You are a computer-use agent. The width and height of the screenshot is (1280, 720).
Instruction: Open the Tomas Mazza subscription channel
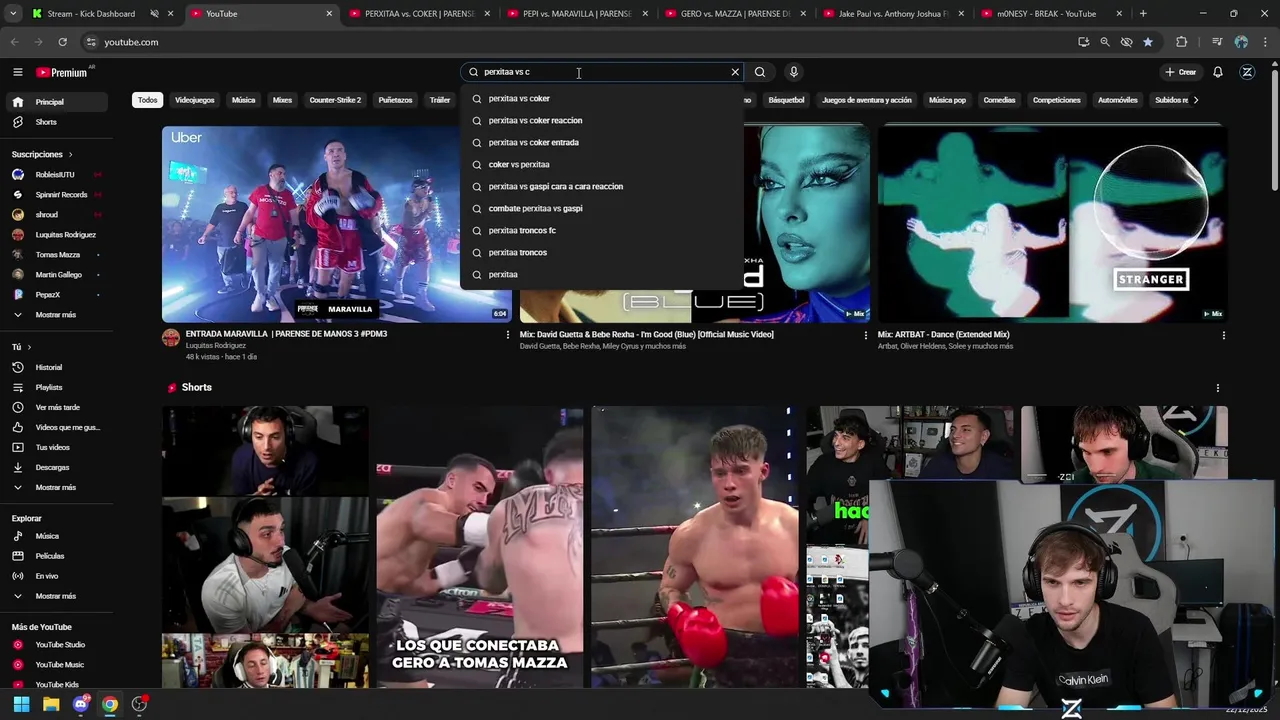56,255
